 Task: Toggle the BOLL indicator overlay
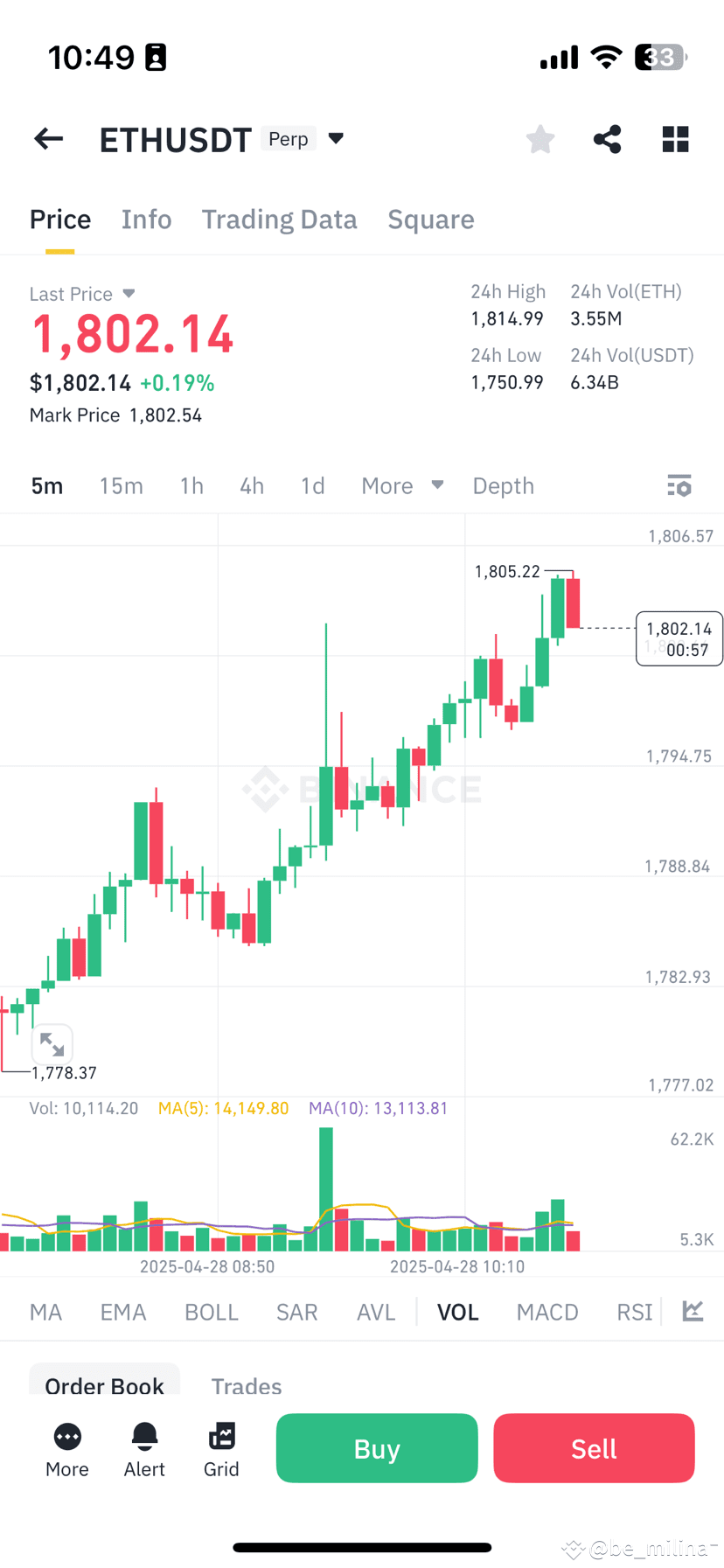(x=212, y=1312)
